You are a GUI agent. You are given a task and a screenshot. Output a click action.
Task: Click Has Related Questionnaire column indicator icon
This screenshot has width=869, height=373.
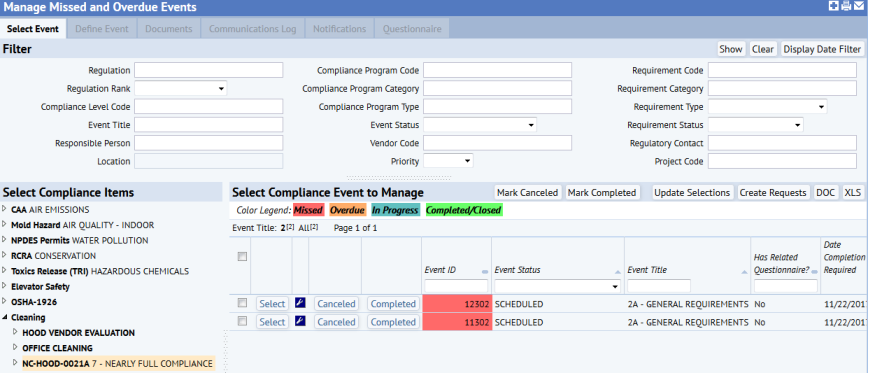[814, 272]
